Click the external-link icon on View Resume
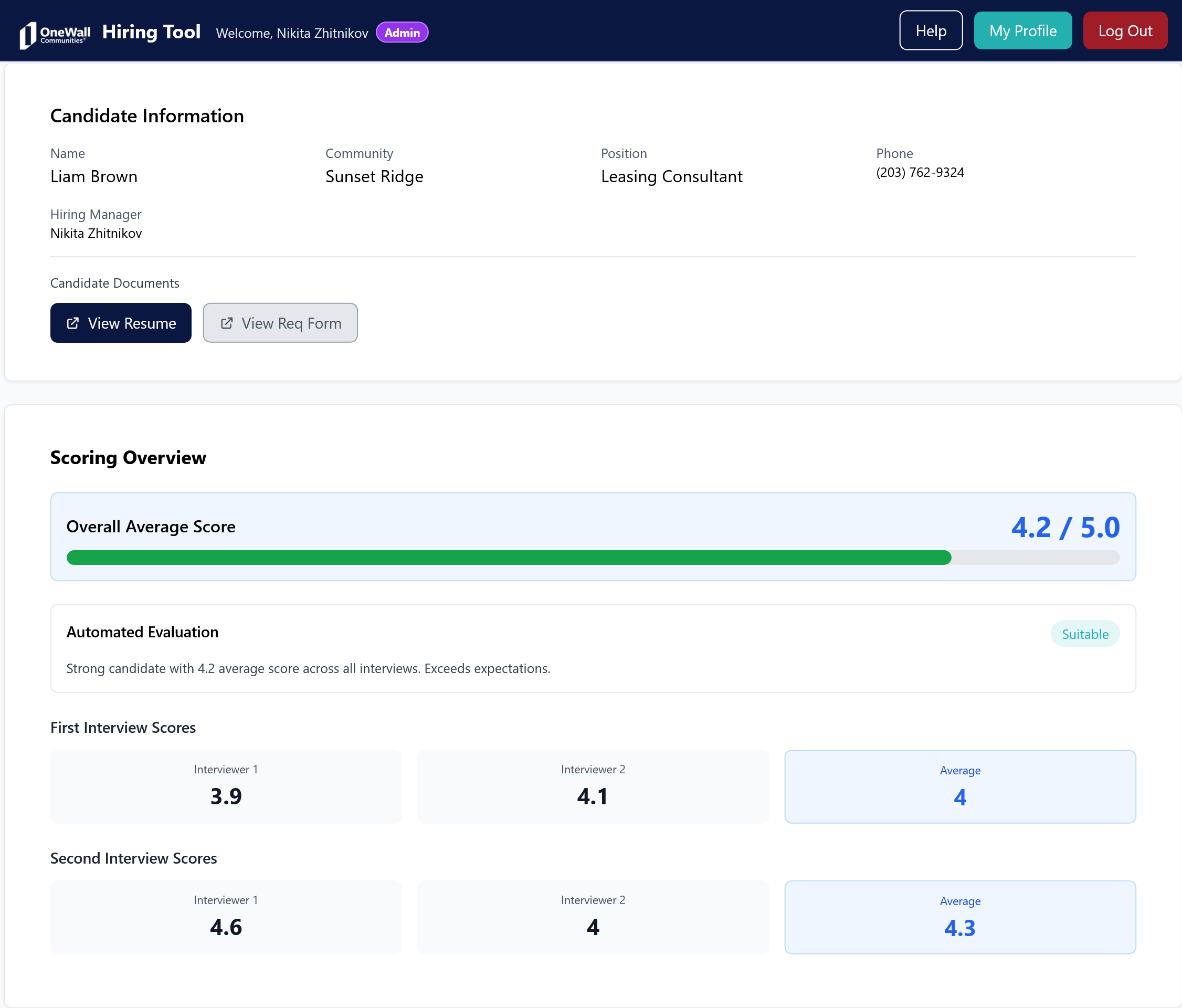The image size is (1182, 1008). [73, 323]
